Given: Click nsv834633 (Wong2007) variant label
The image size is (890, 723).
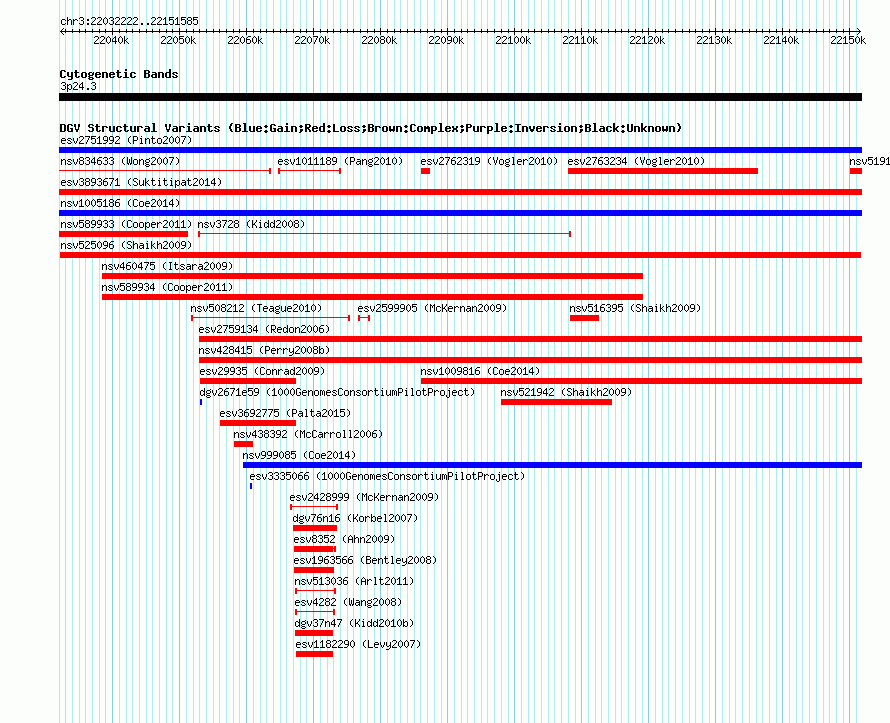Looking at the screenshot, I should (120, 161).
